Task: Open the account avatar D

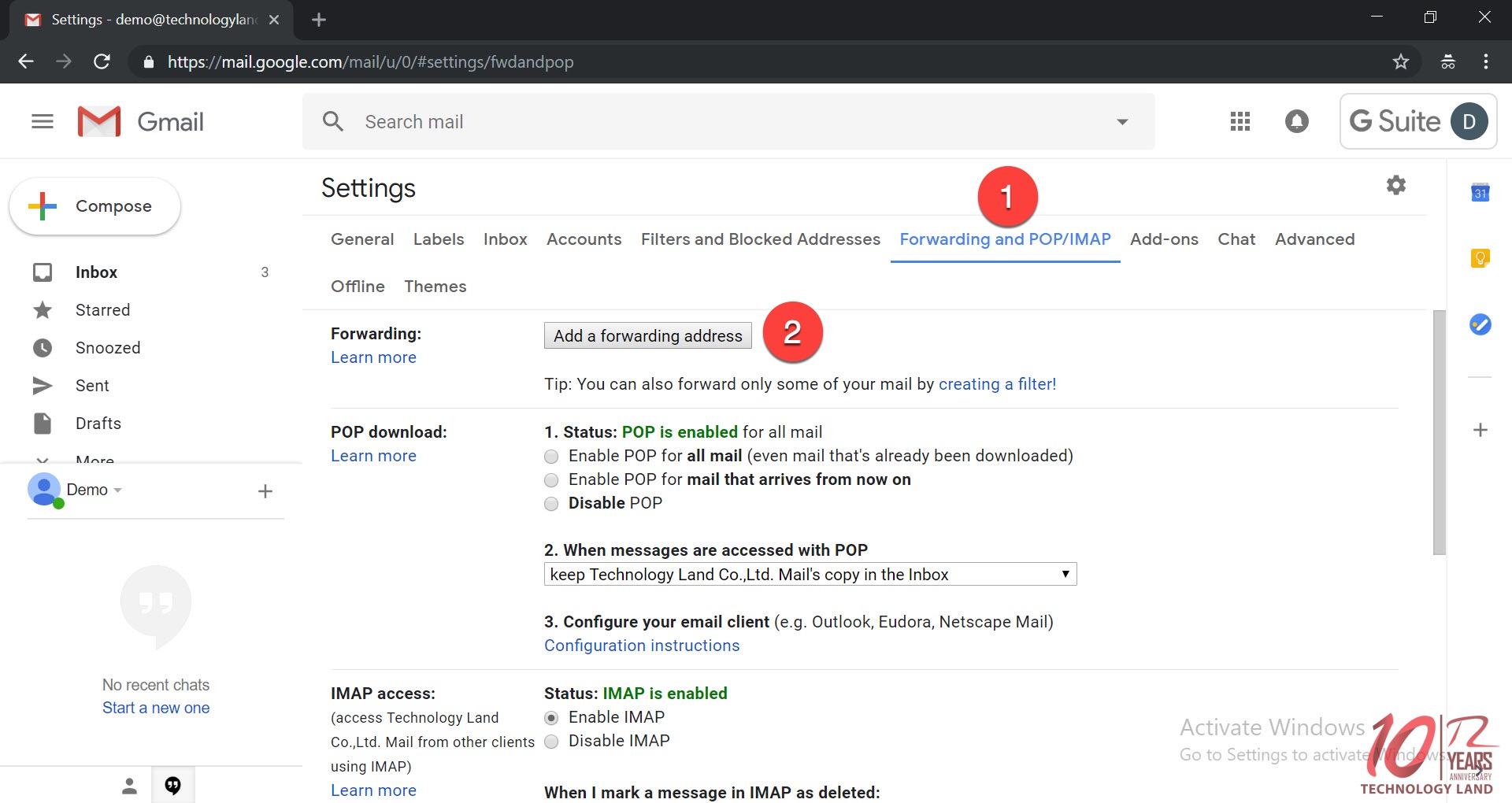Action: point(1469,121)
